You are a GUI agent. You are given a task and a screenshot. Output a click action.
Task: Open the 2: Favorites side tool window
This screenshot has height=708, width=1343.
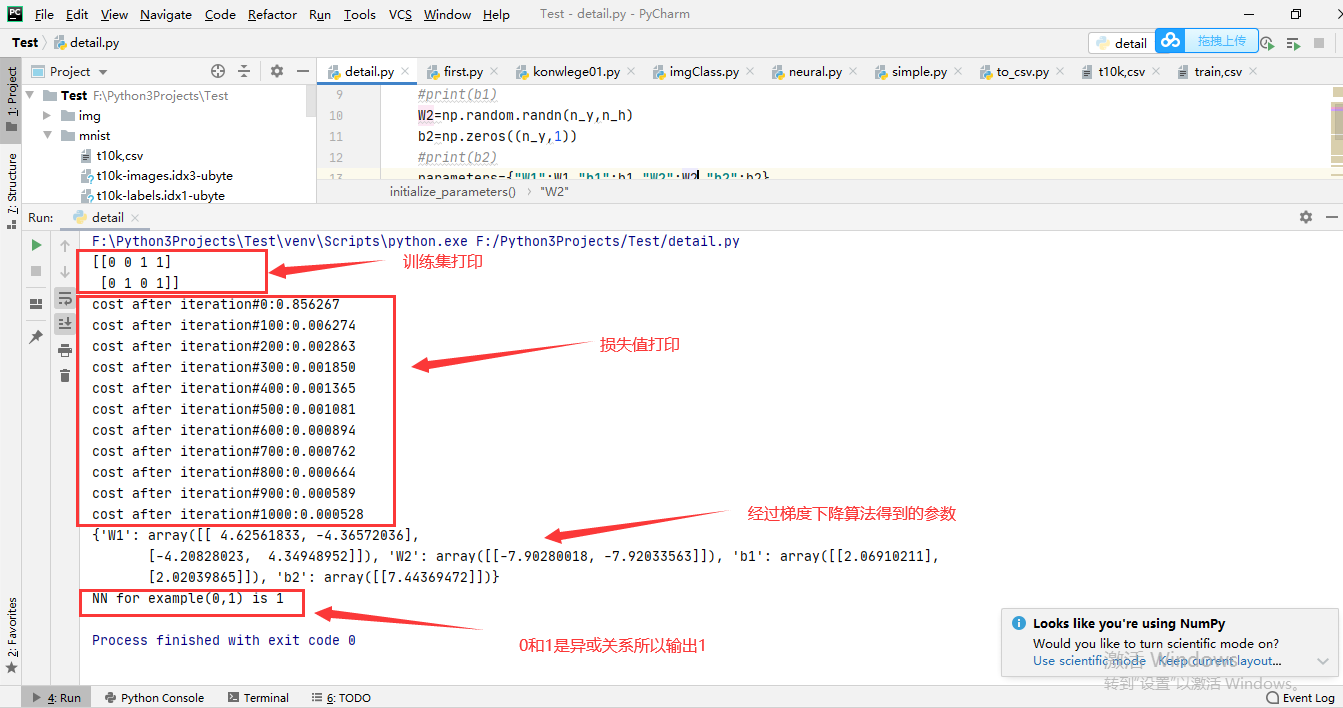click(x=12, y=635)
